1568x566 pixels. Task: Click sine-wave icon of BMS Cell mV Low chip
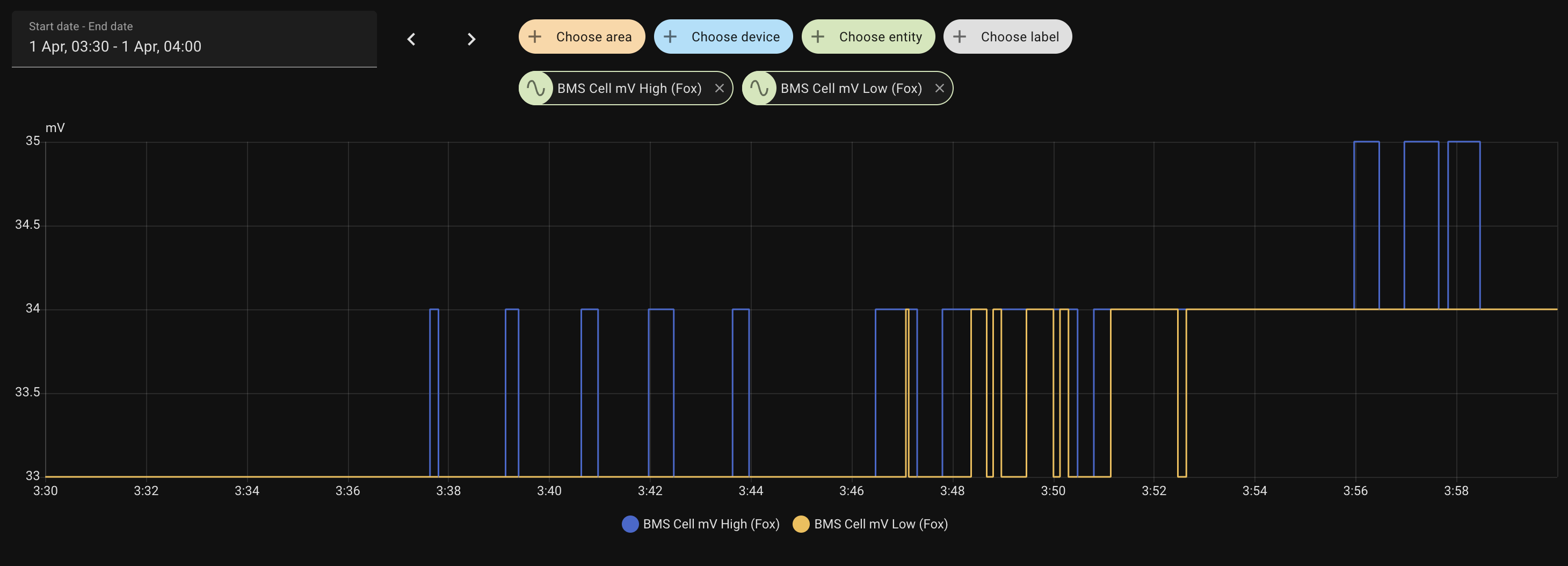pyautogui.click(x=759, y=89)
